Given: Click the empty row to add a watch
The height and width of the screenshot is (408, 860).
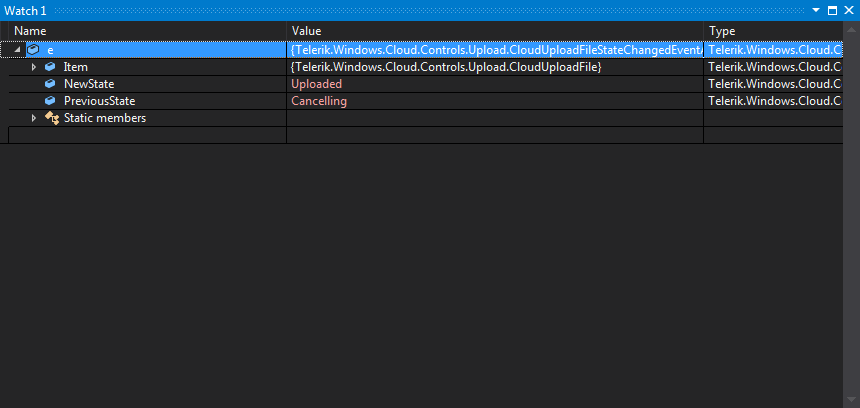Looking at the screenshot, I should 148,135.
